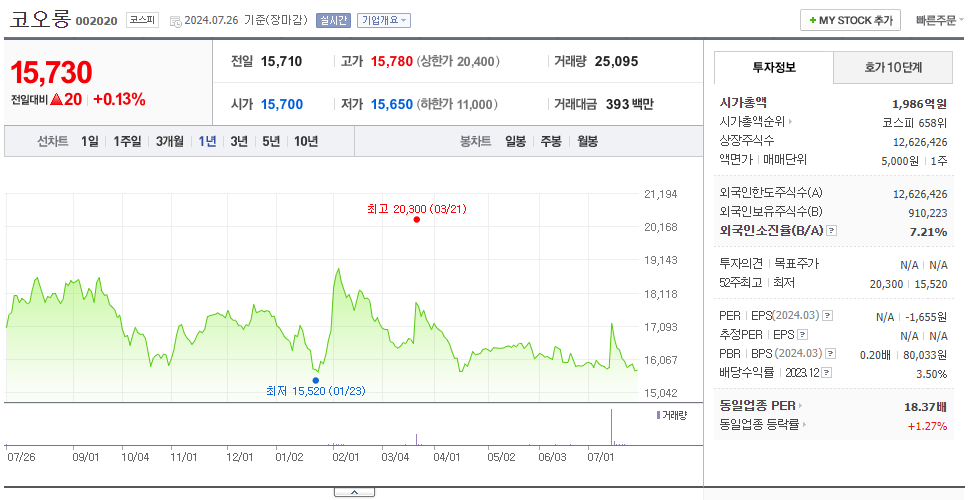Click the 18.37배 sector PER value
This screenshot has height=500, width=968.
925,407
